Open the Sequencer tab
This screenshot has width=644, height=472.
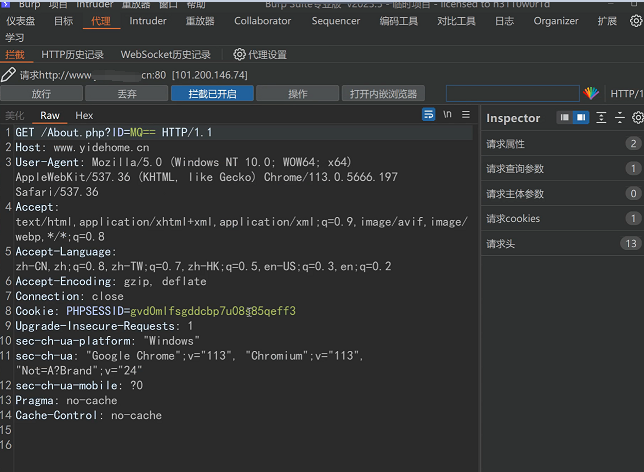coord(336,21)
